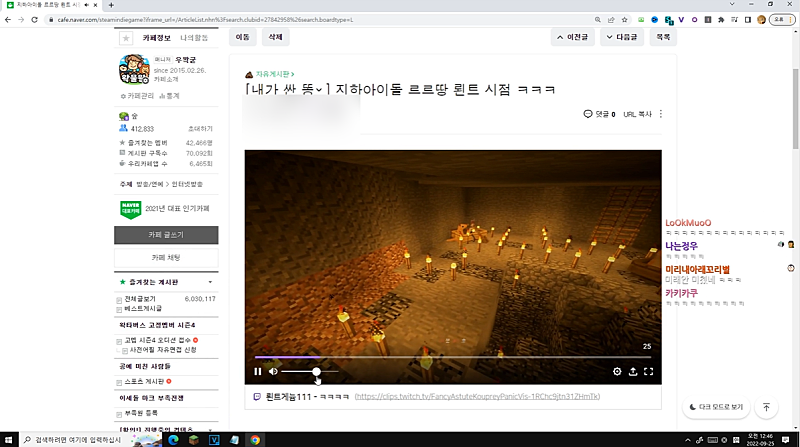Viewport: 800px width, 447px height.
Task: Click the cafe favorite star icon
Action: pos(126,38)
